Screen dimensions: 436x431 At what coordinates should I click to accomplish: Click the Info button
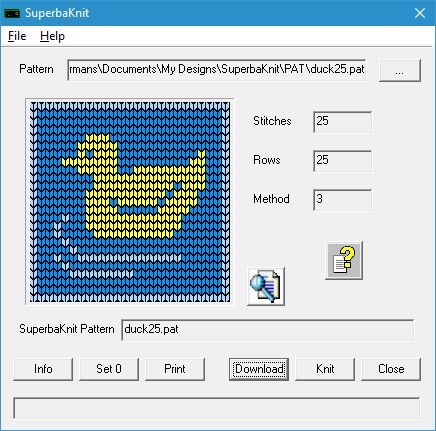tap(43, 369)
